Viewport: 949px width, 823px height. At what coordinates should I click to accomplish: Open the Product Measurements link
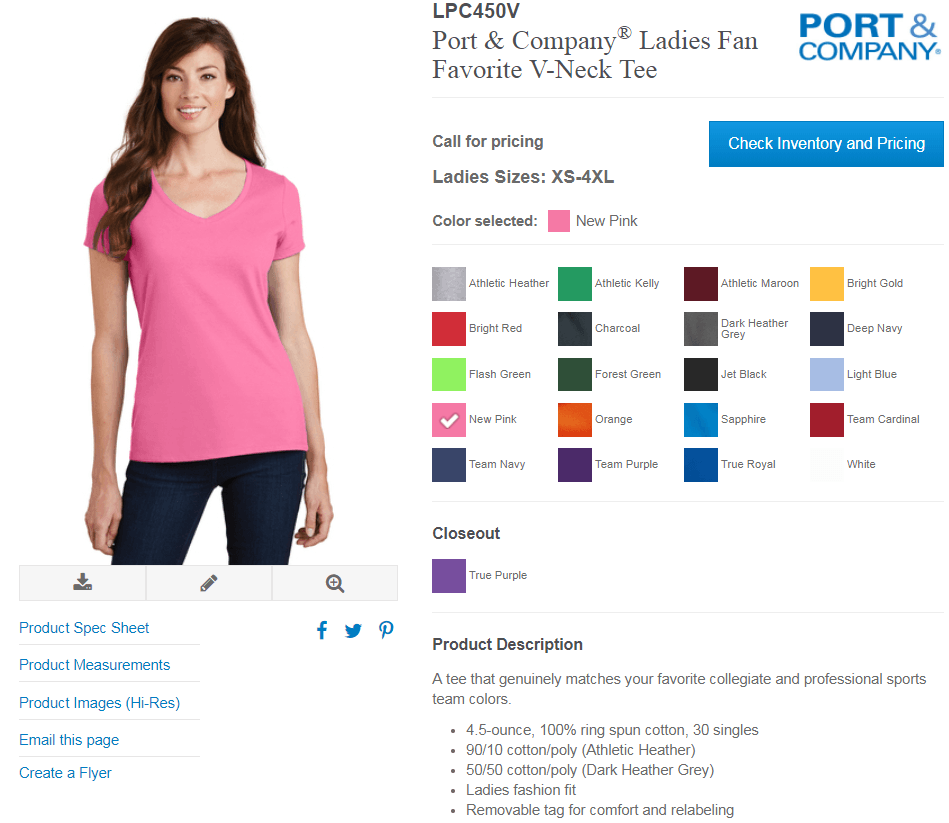pyautogui.click(x=94, y=664)
